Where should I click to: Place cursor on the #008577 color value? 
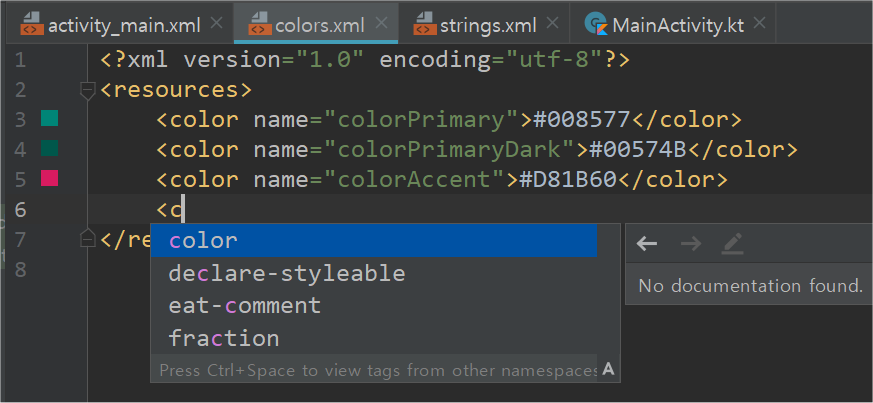(582, 120)
